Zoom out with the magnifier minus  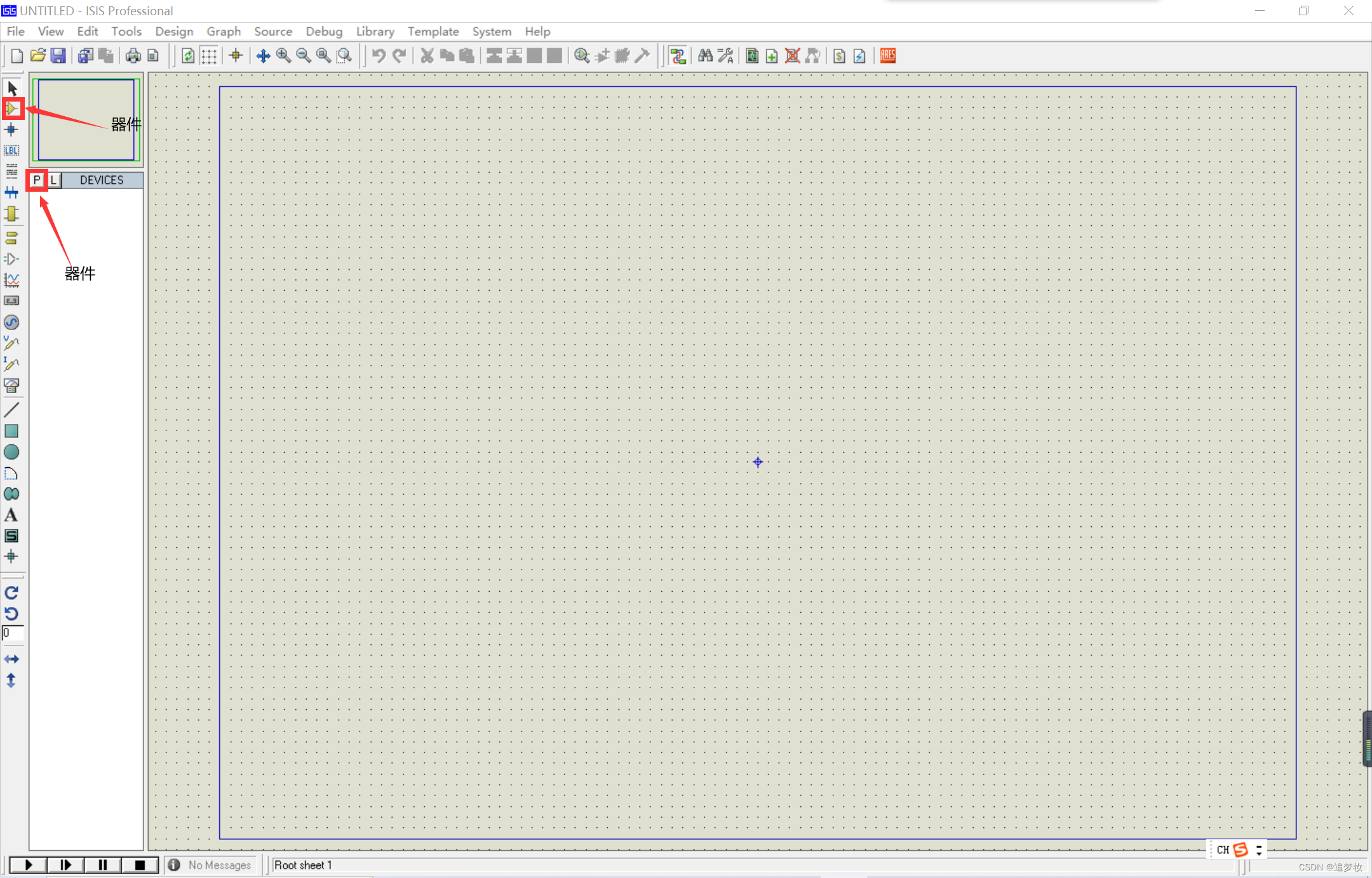point(304,56)
